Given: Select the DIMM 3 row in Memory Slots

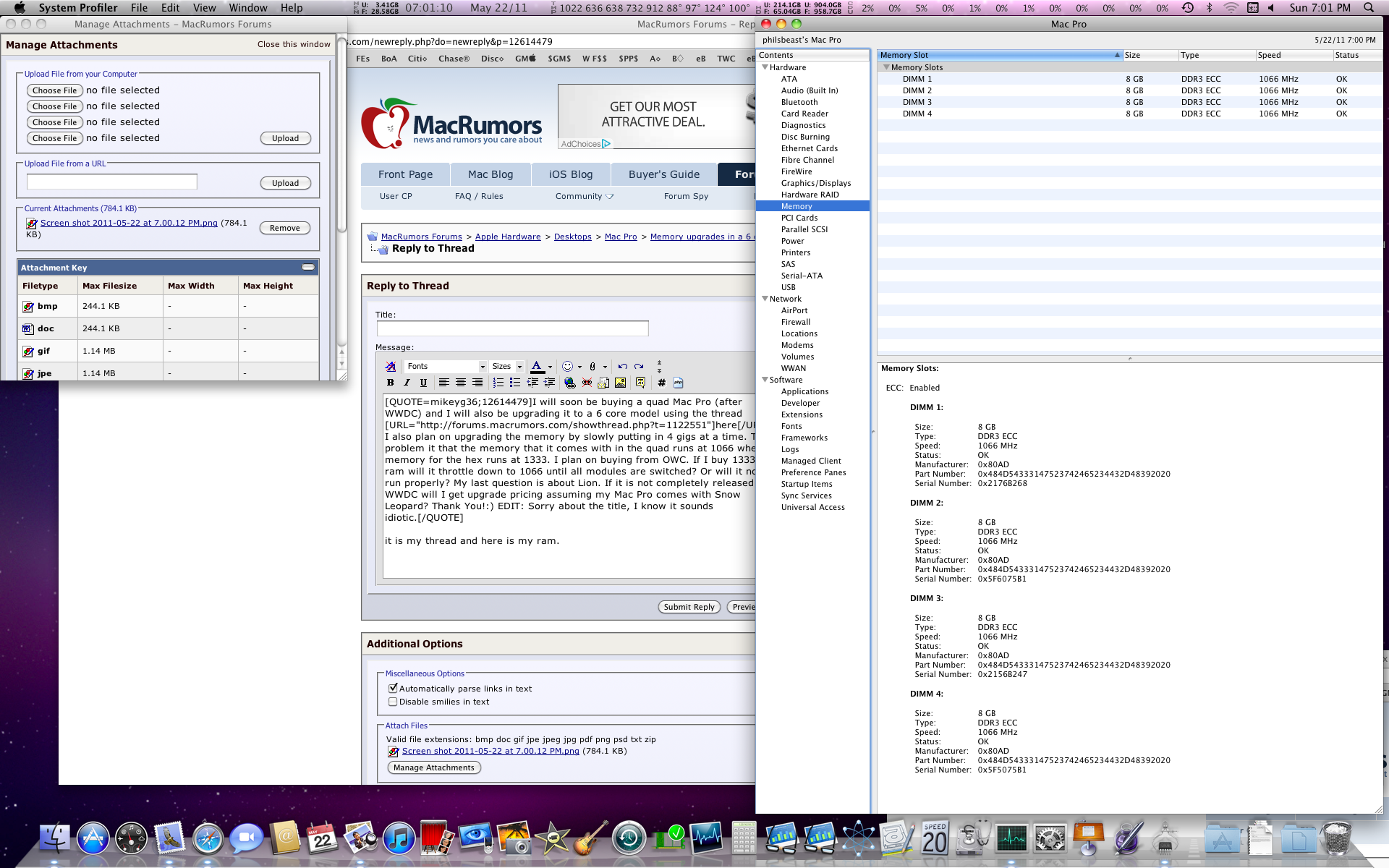Looking at the screenshot, I should (x=1129, y=102).
